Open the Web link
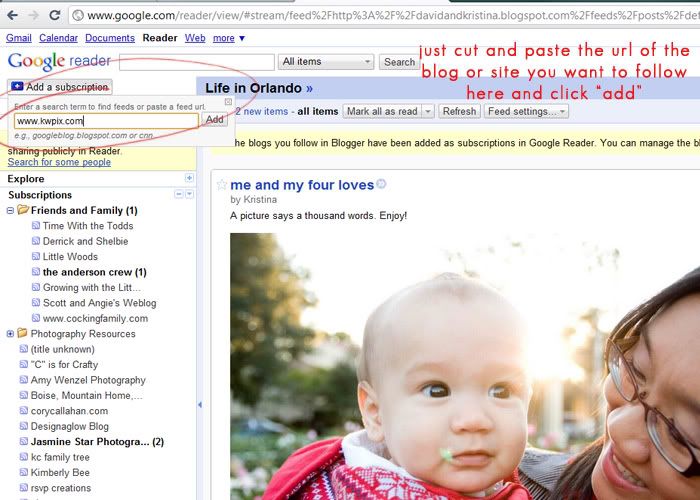Viewport: 700px width, 500px height. coord(195,38)
